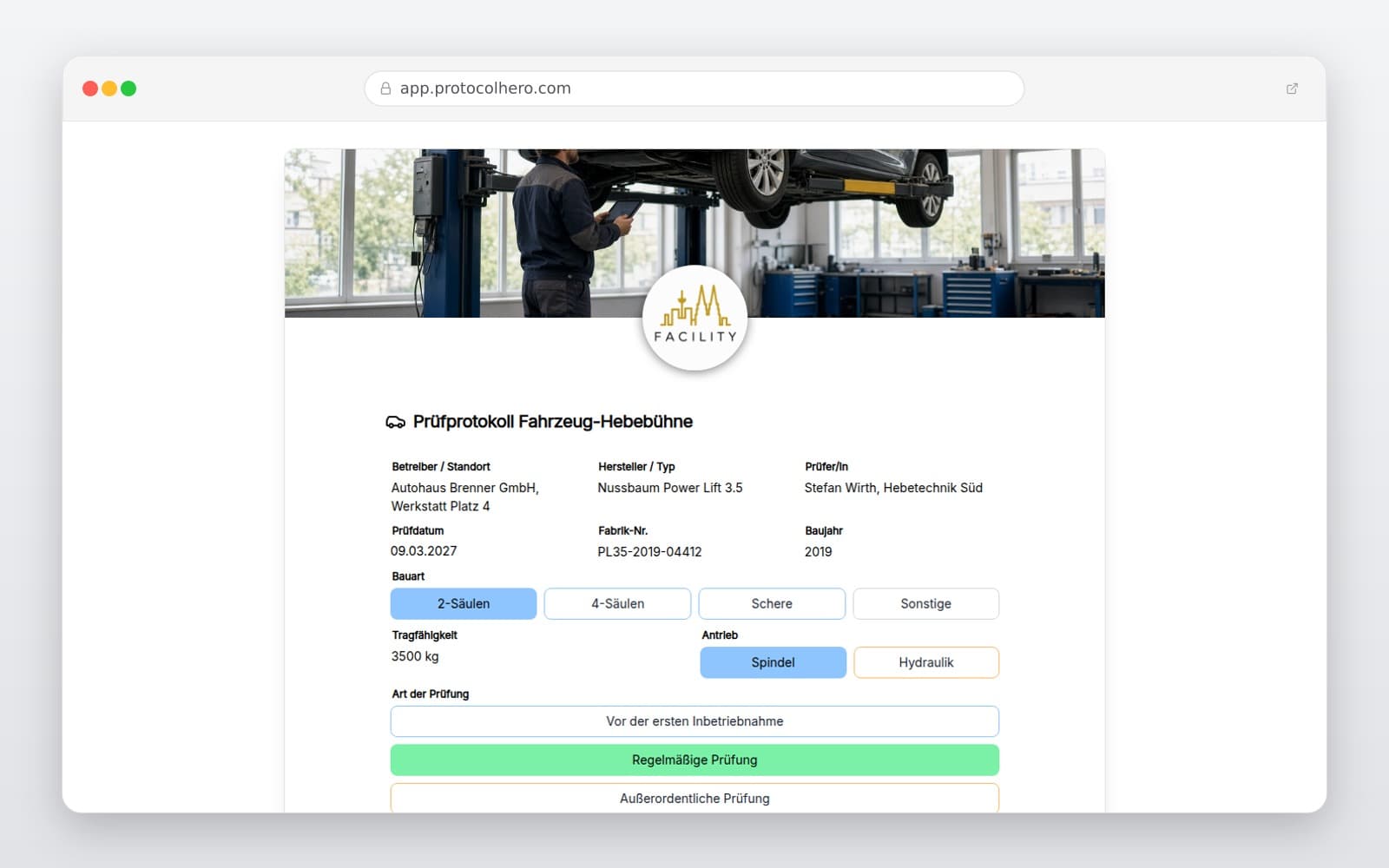Click the yellow minimize window button
The height and width of the screenshot is (868, 1389).
[x=109, y=89]
